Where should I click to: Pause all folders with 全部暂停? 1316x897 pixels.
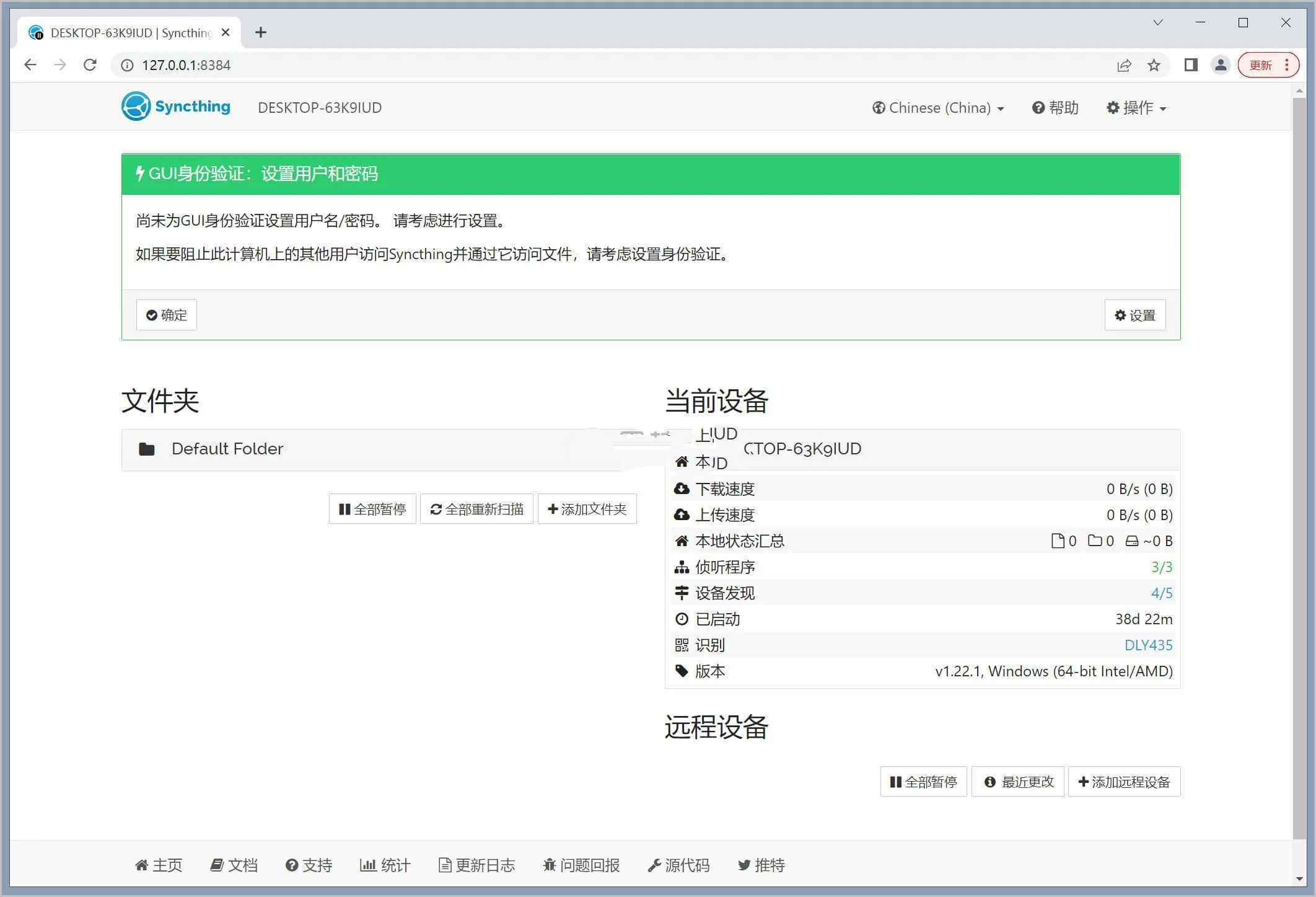coord(372,508)
